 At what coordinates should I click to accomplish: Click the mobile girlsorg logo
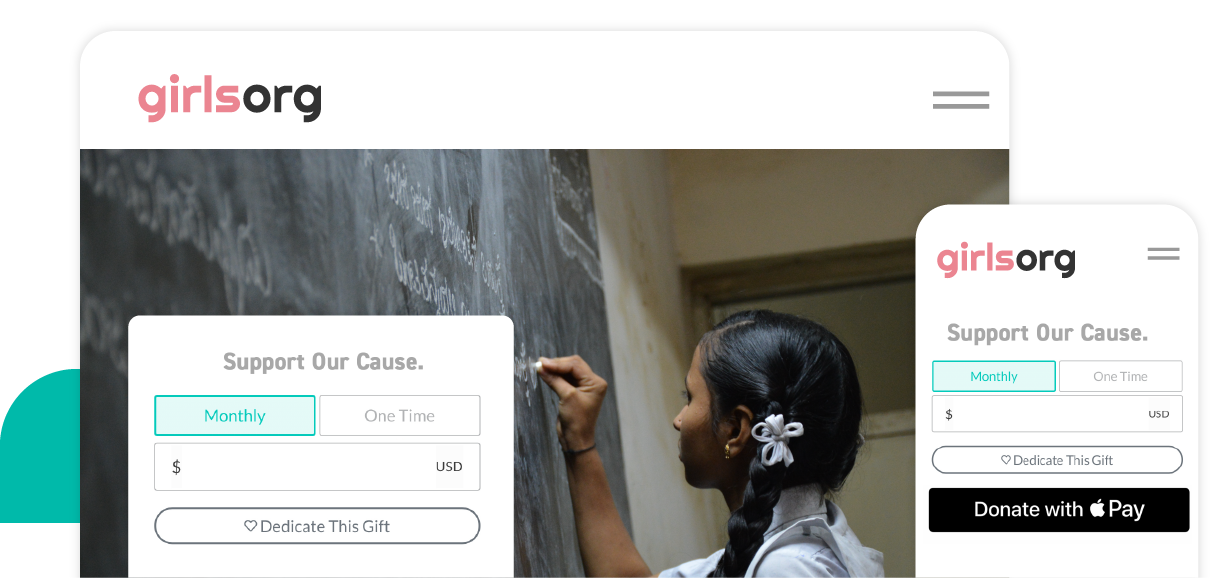1006,259
